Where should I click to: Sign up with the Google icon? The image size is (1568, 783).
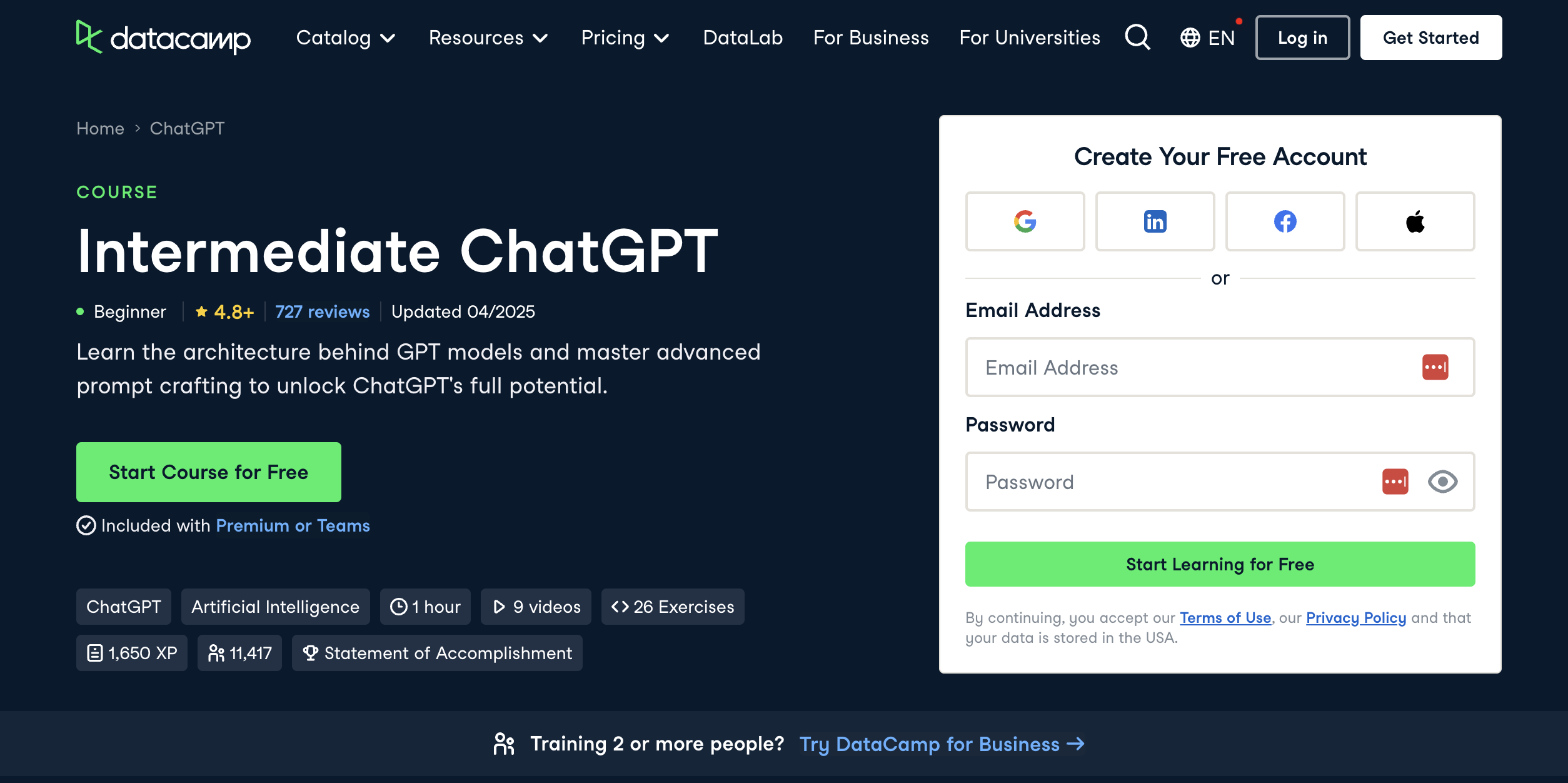1025,221
